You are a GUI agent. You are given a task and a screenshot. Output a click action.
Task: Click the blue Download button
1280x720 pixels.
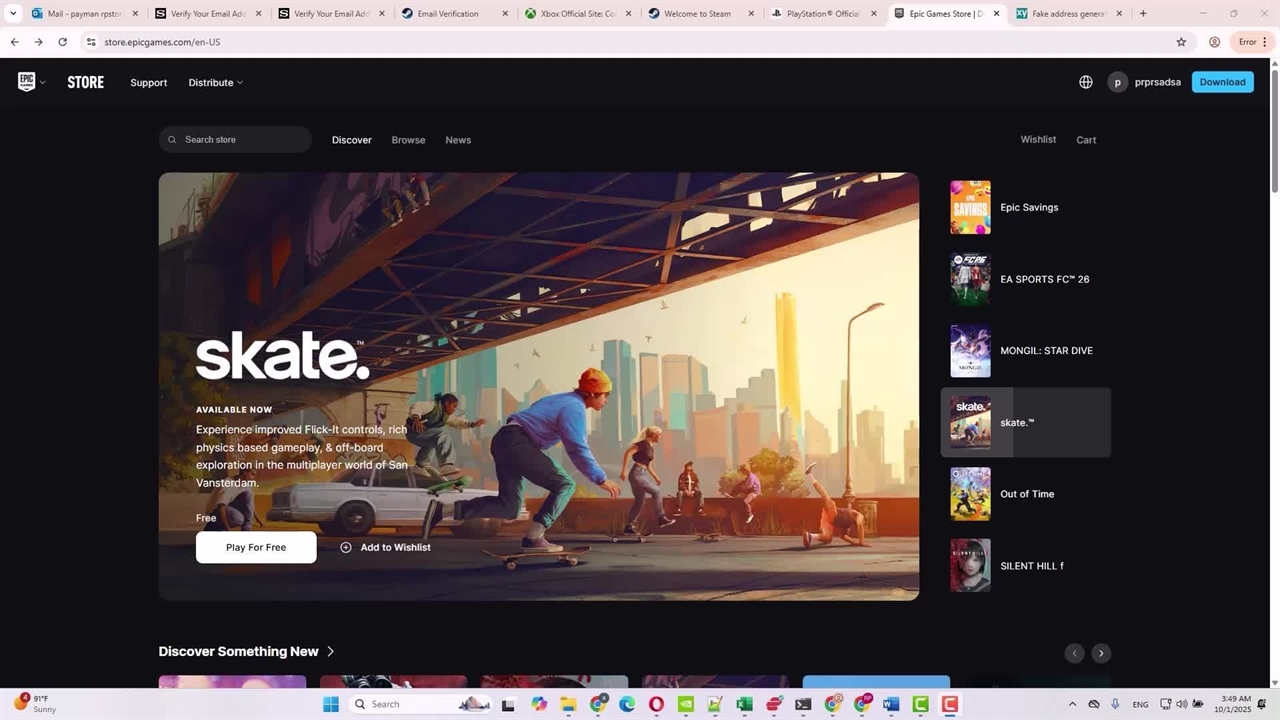(1222, 82)
